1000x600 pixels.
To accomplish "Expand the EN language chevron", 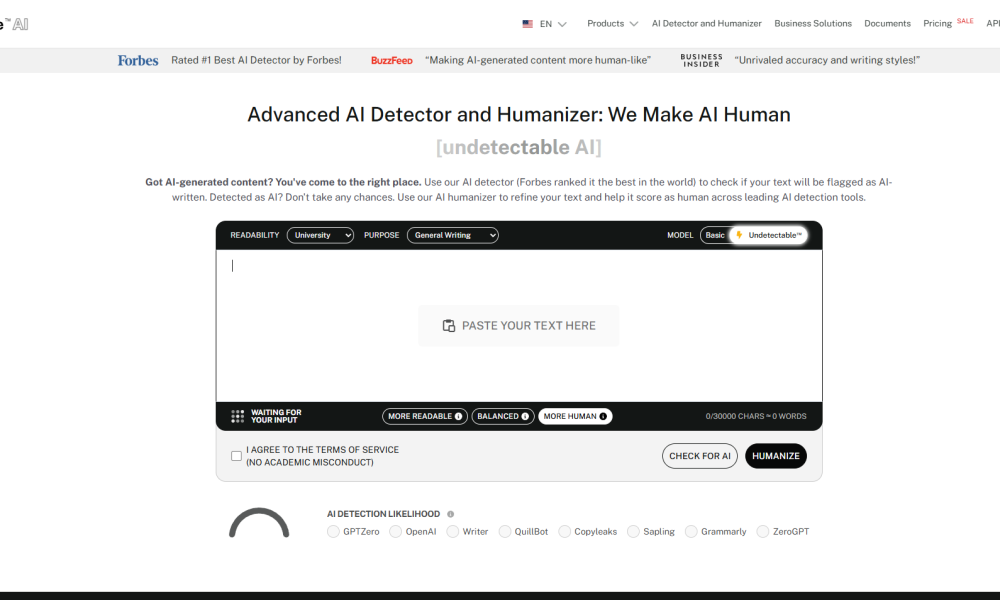I will [562, 24].
